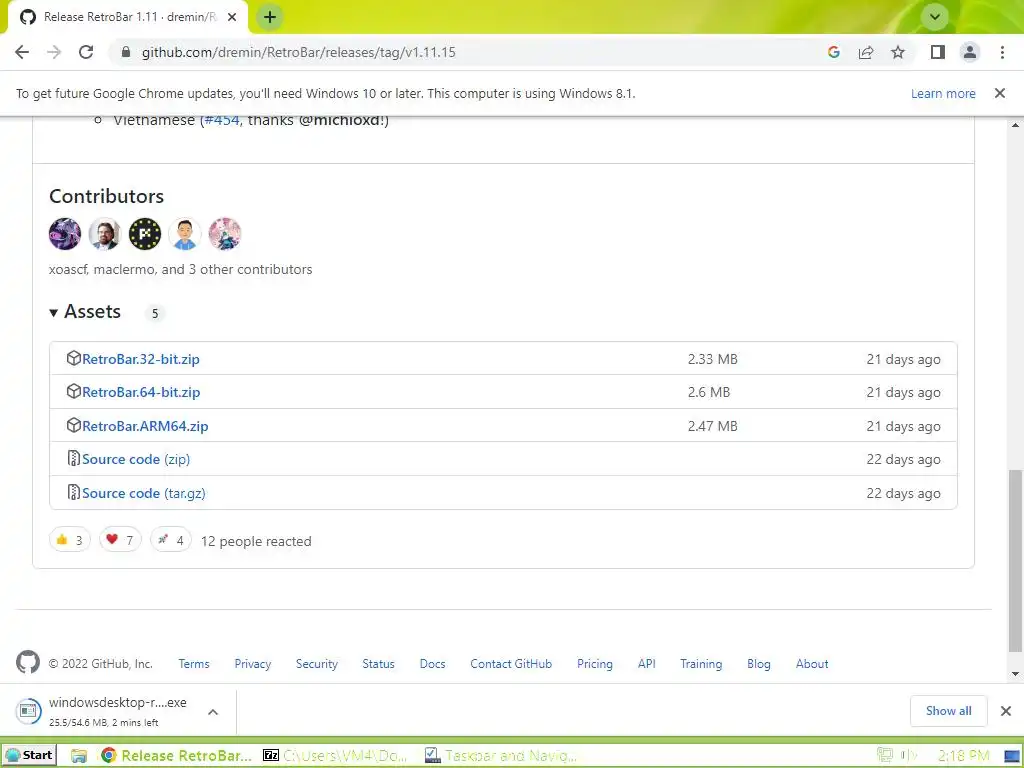Open the first purple contributor avatar
Viewport: 1024px width, 768px height.
pos(65,234)
